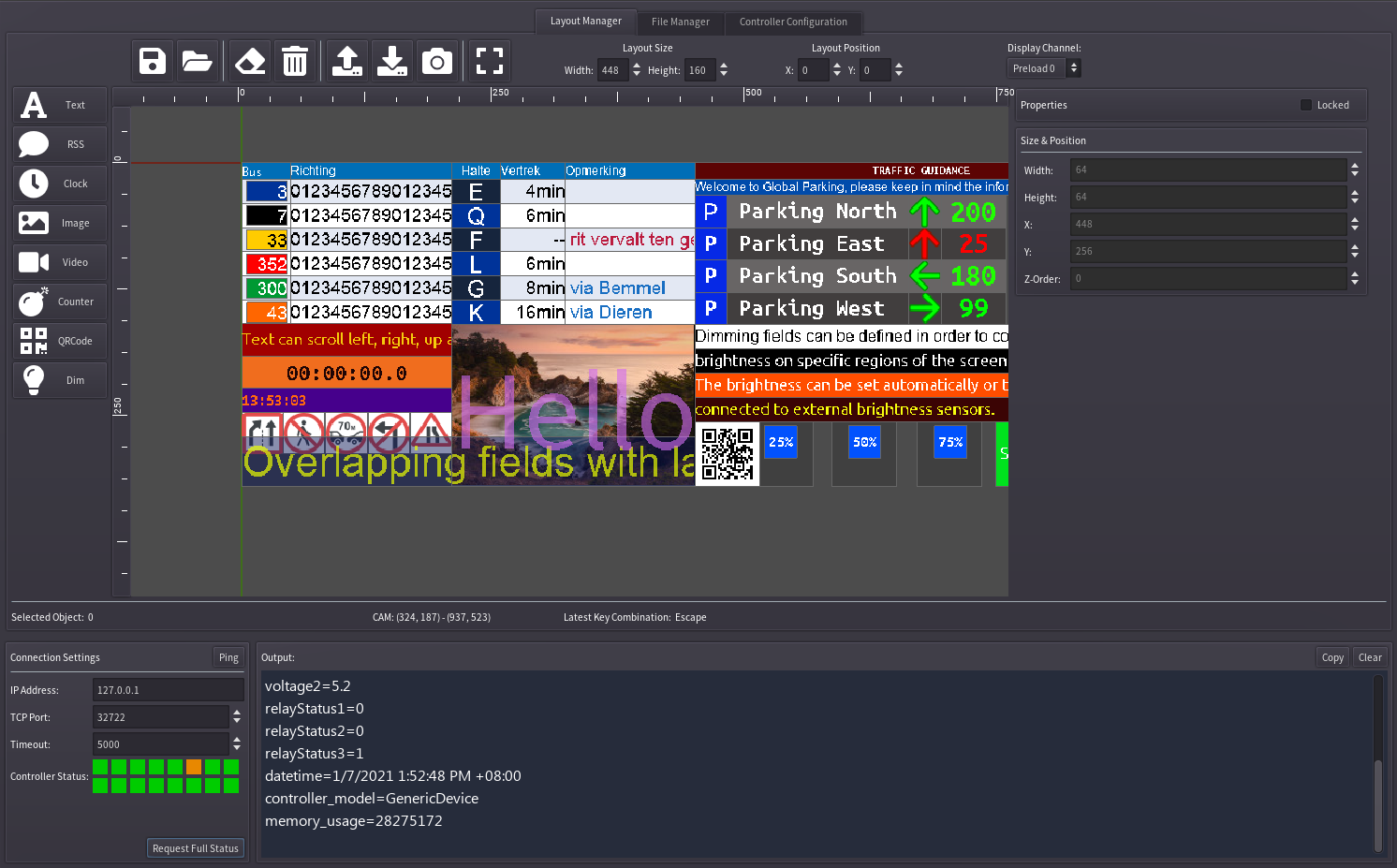The height and width of the screenshot is (868, 1397).
Task: Click the 75% dimming field on canvas
Action: point(950,442)
